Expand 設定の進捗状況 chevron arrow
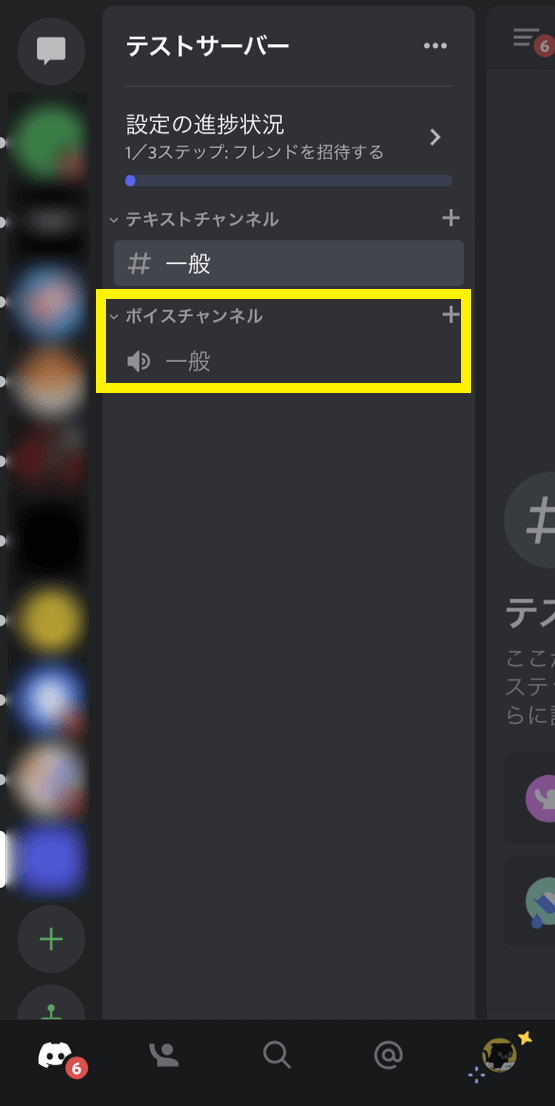555x1106 pixels. [435, 137]
